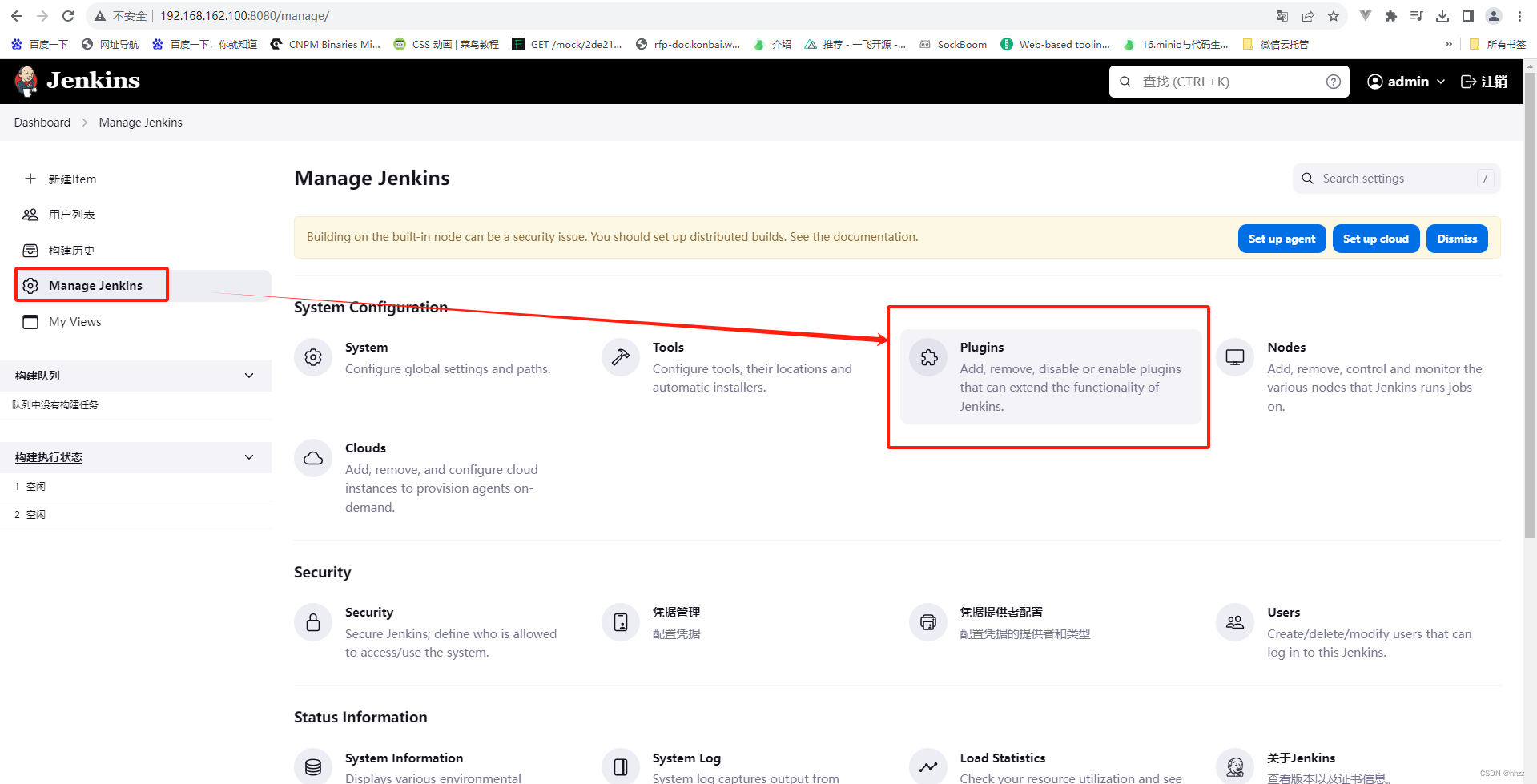Bookmark this page with the star icon
Image resolution: width=1537 pixels, height=784 pixels.
(x=1334, y=16)
